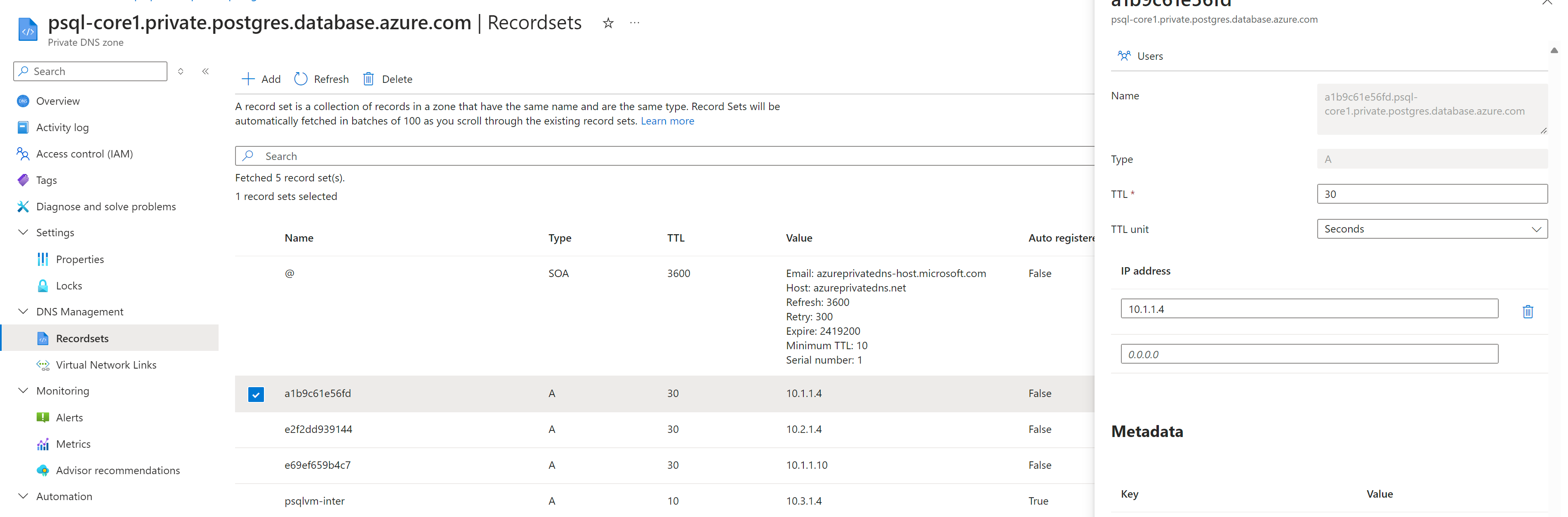Viewport: 1568px width, 517px height.
Task: Click the @ SOA record name
Action: [289, 273]
